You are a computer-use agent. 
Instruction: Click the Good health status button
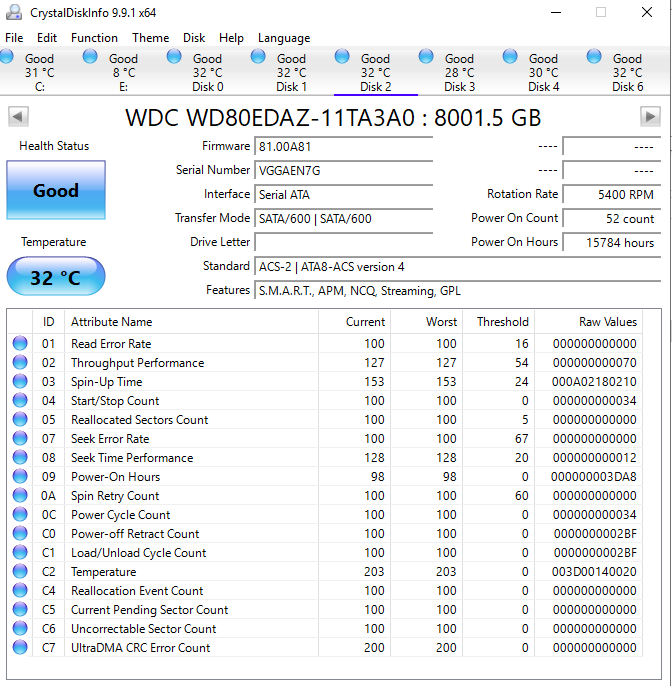pyautogui.click(x=56, y=190)
